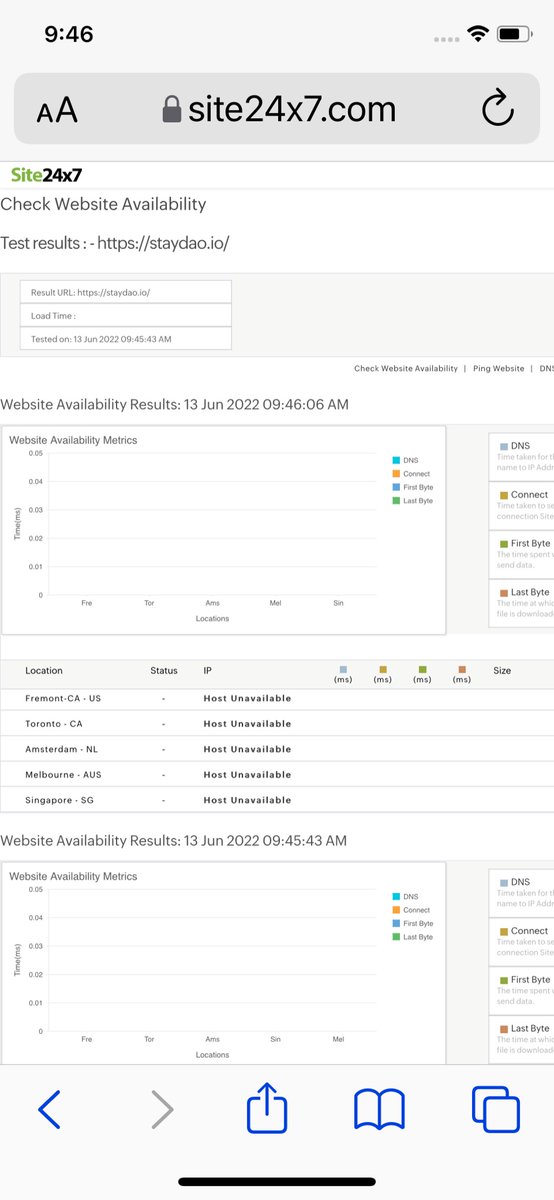Screen dimensions: 554x1200
Task: Open Safari bookmarks book icon
Action: tap(379, 1110)
